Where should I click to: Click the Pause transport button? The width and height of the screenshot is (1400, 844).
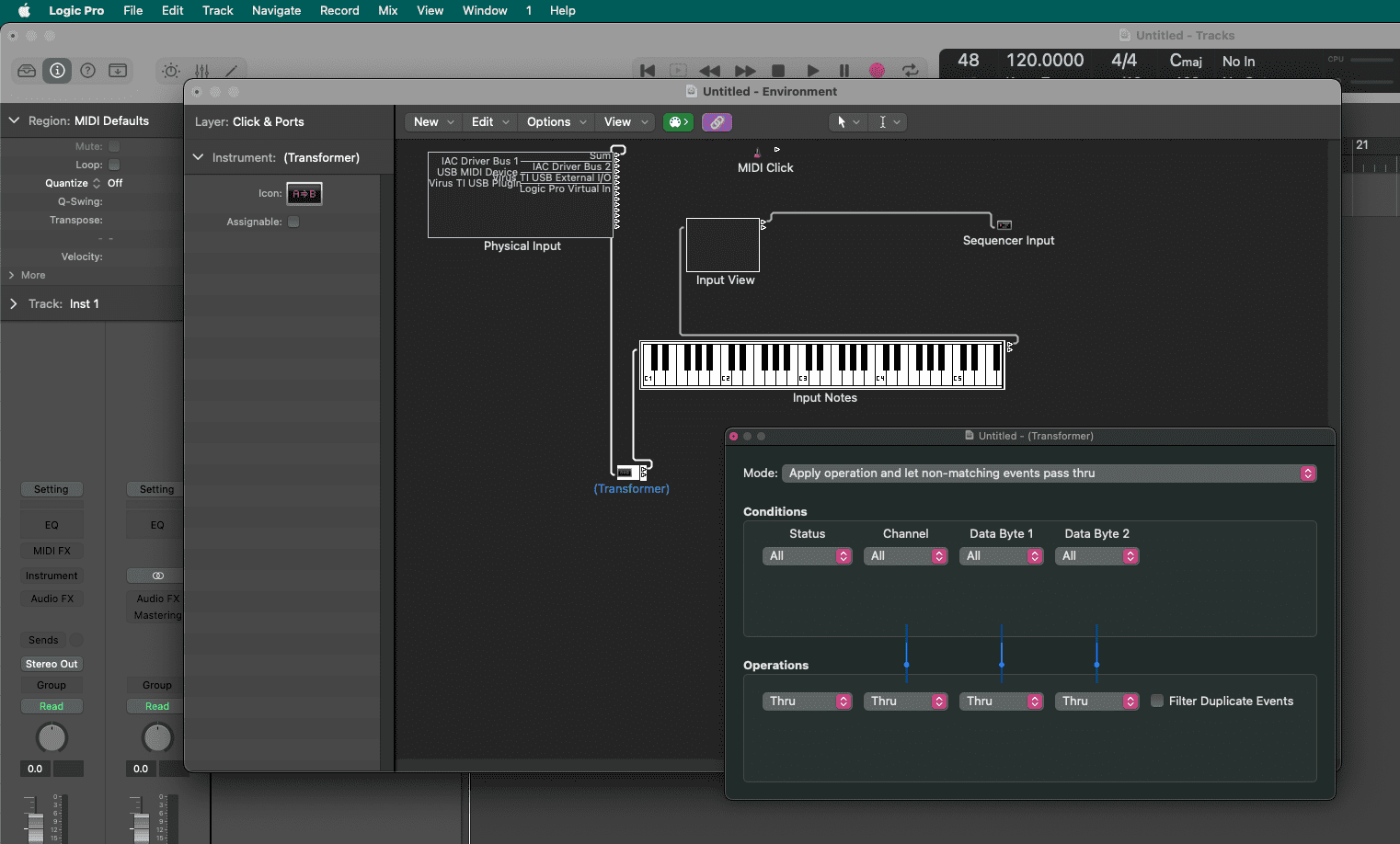(843, 71)
